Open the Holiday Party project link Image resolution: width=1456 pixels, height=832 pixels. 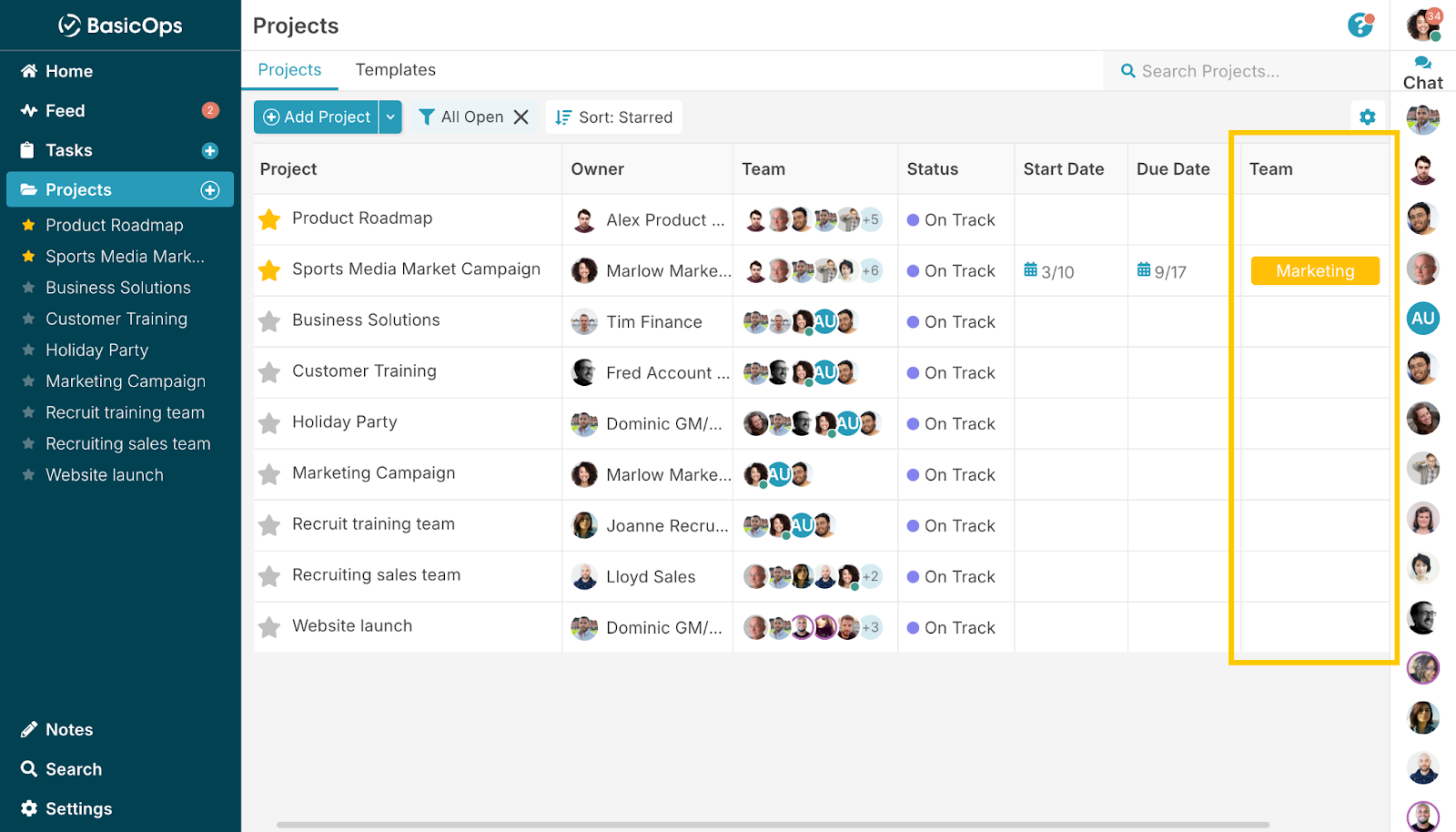coord(344,422)
